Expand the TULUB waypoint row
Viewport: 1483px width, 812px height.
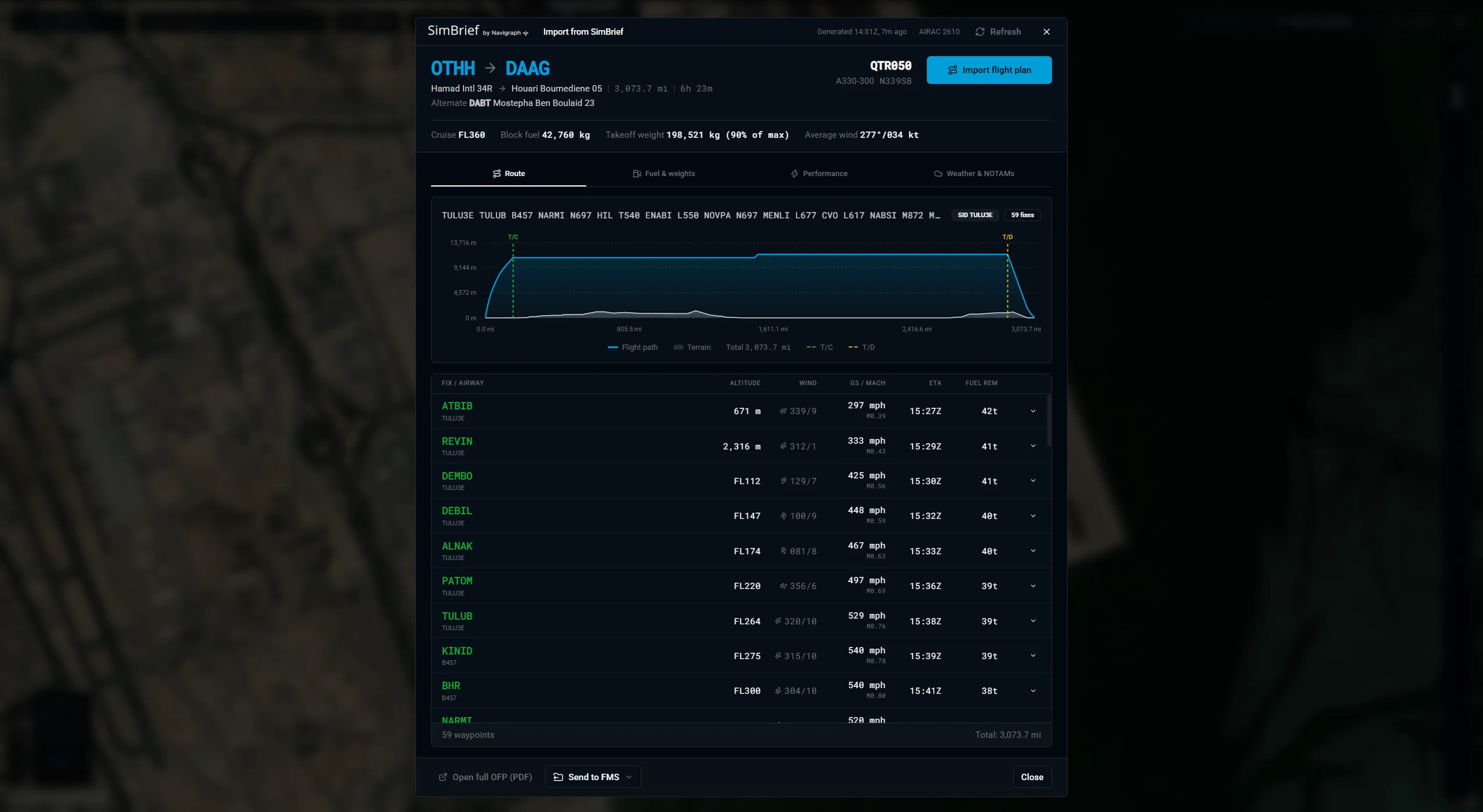click(1033, 621)
